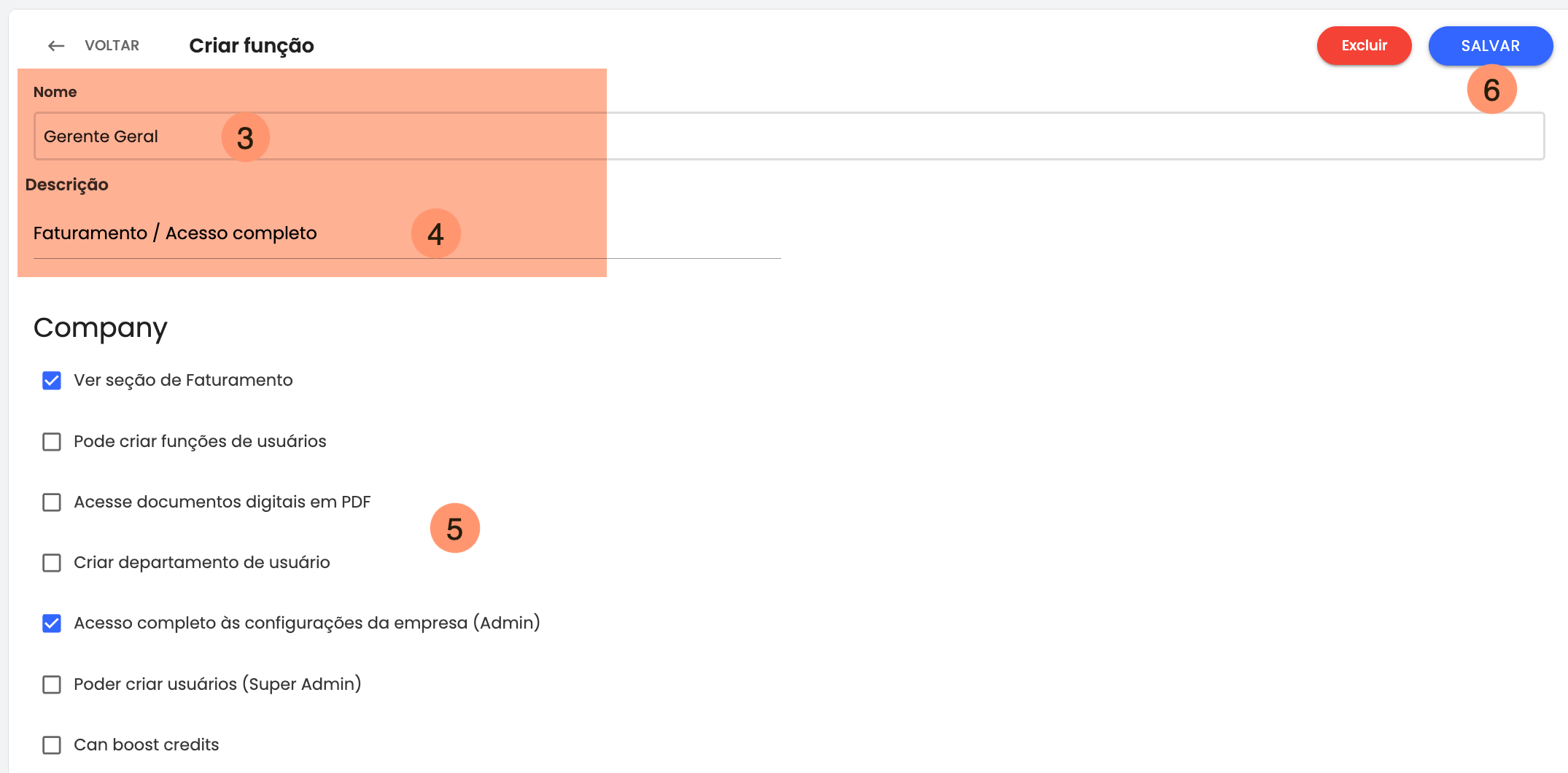1568x773 pixels.
Task: Disable Acesso completo às configurações (Admin) checkbox
Action: point(52,624)
